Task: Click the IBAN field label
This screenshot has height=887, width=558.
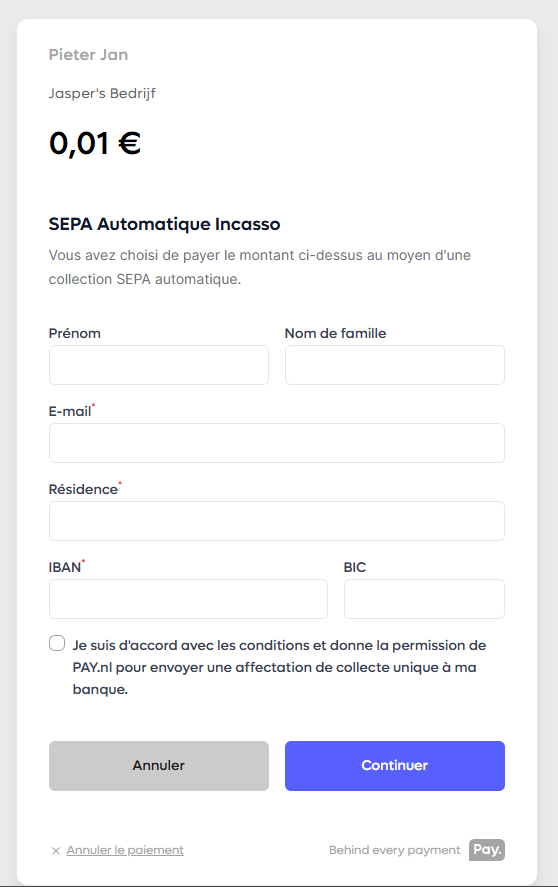Action: pos(65,567)
